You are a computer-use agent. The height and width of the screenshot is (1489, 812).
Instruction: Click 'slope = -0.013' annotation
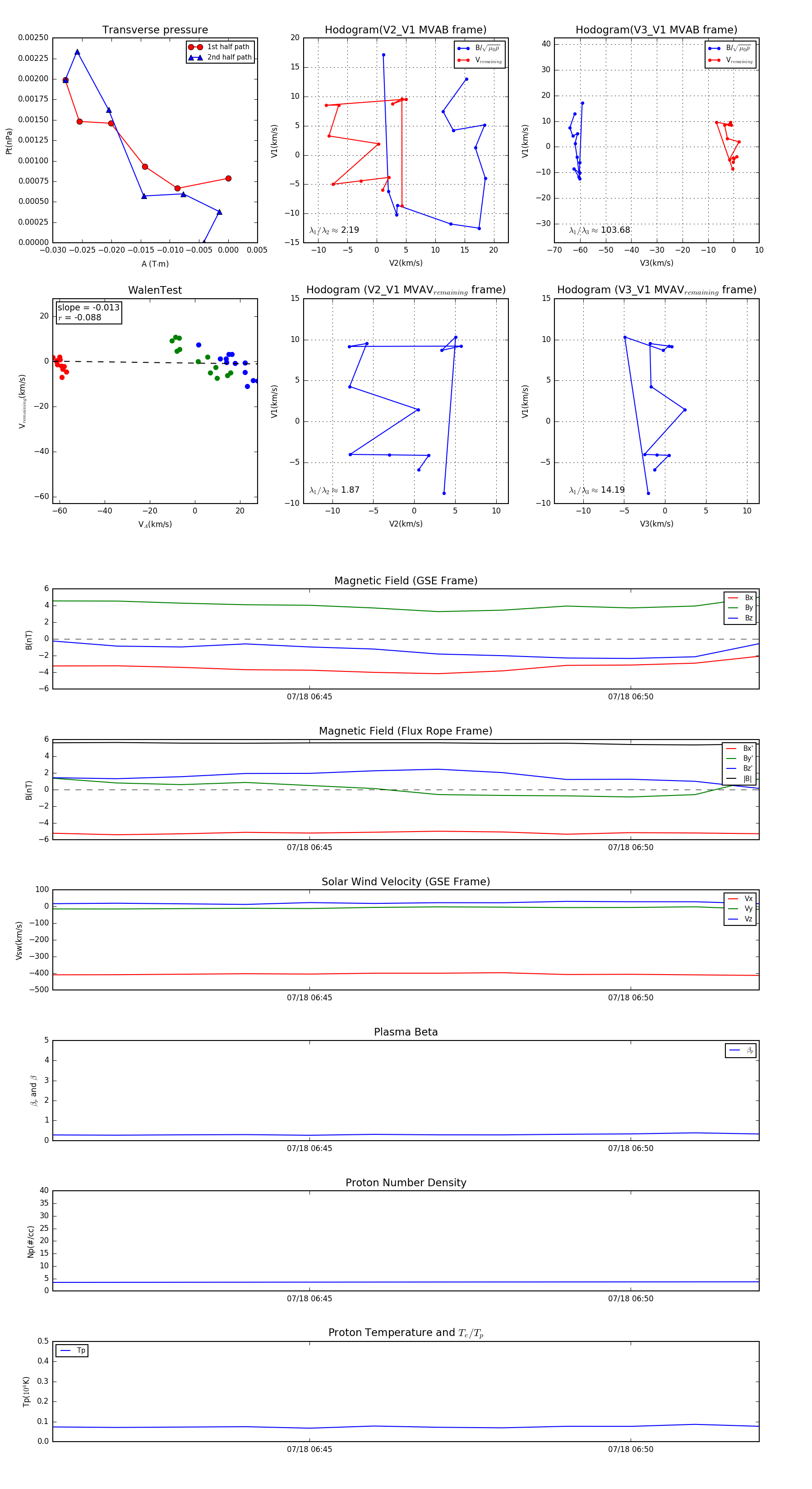(88, 308)
